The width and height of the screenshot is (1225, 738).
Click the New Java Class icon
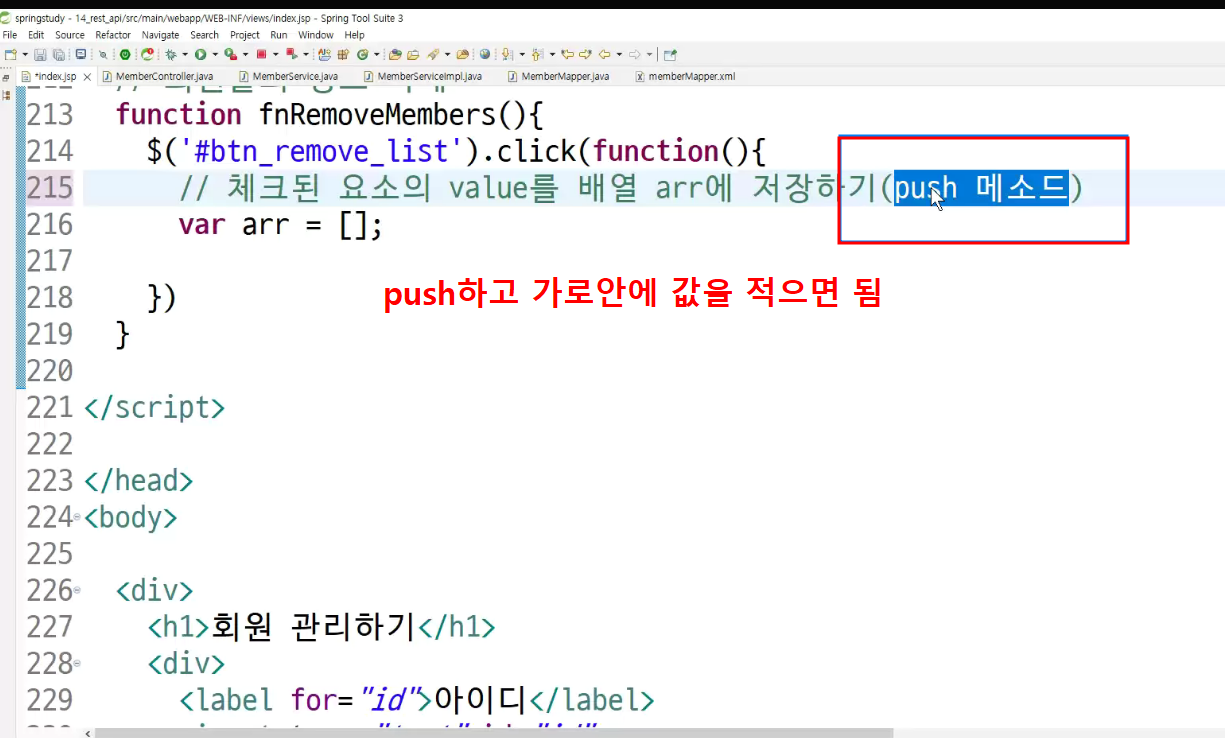361,54
